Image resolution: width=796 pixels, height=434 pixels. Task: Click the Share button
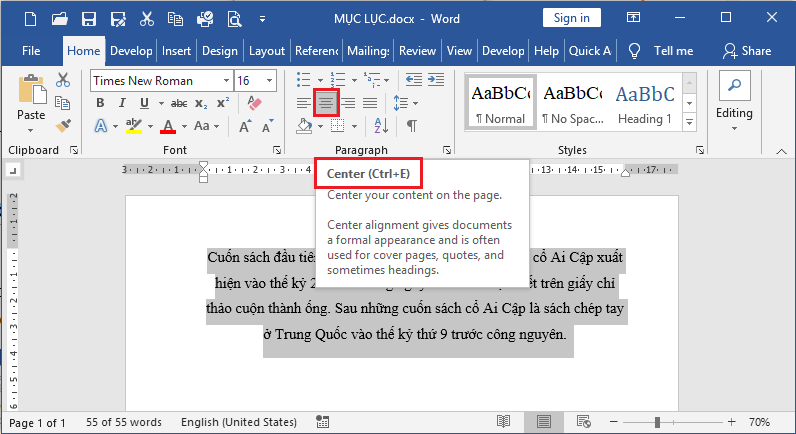coord(747,51)
